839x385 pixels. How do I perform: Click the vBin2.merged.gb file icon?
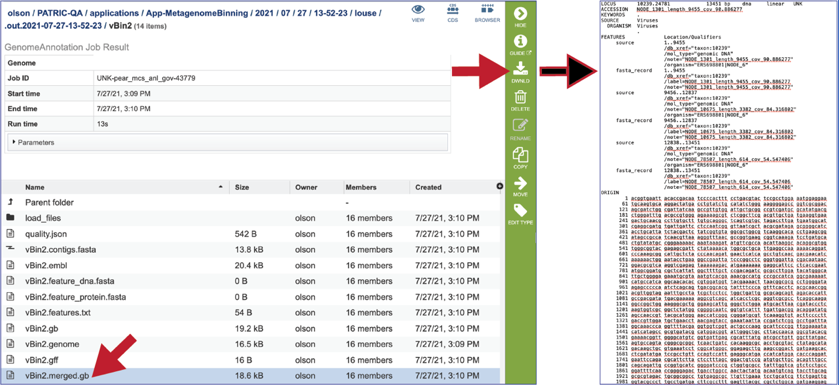click(10, 376)
